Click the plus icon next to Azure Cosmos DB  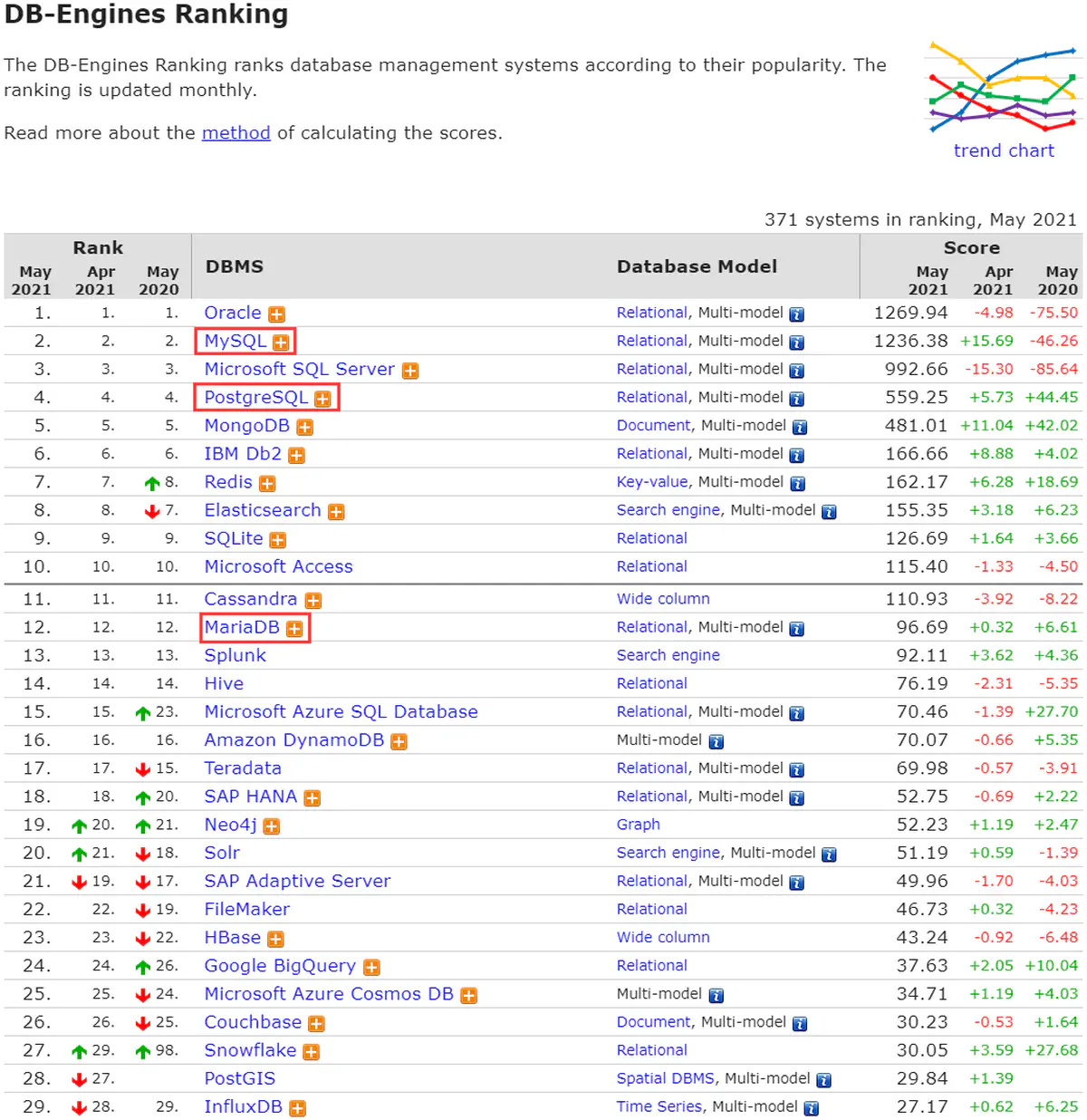[468, 996]
